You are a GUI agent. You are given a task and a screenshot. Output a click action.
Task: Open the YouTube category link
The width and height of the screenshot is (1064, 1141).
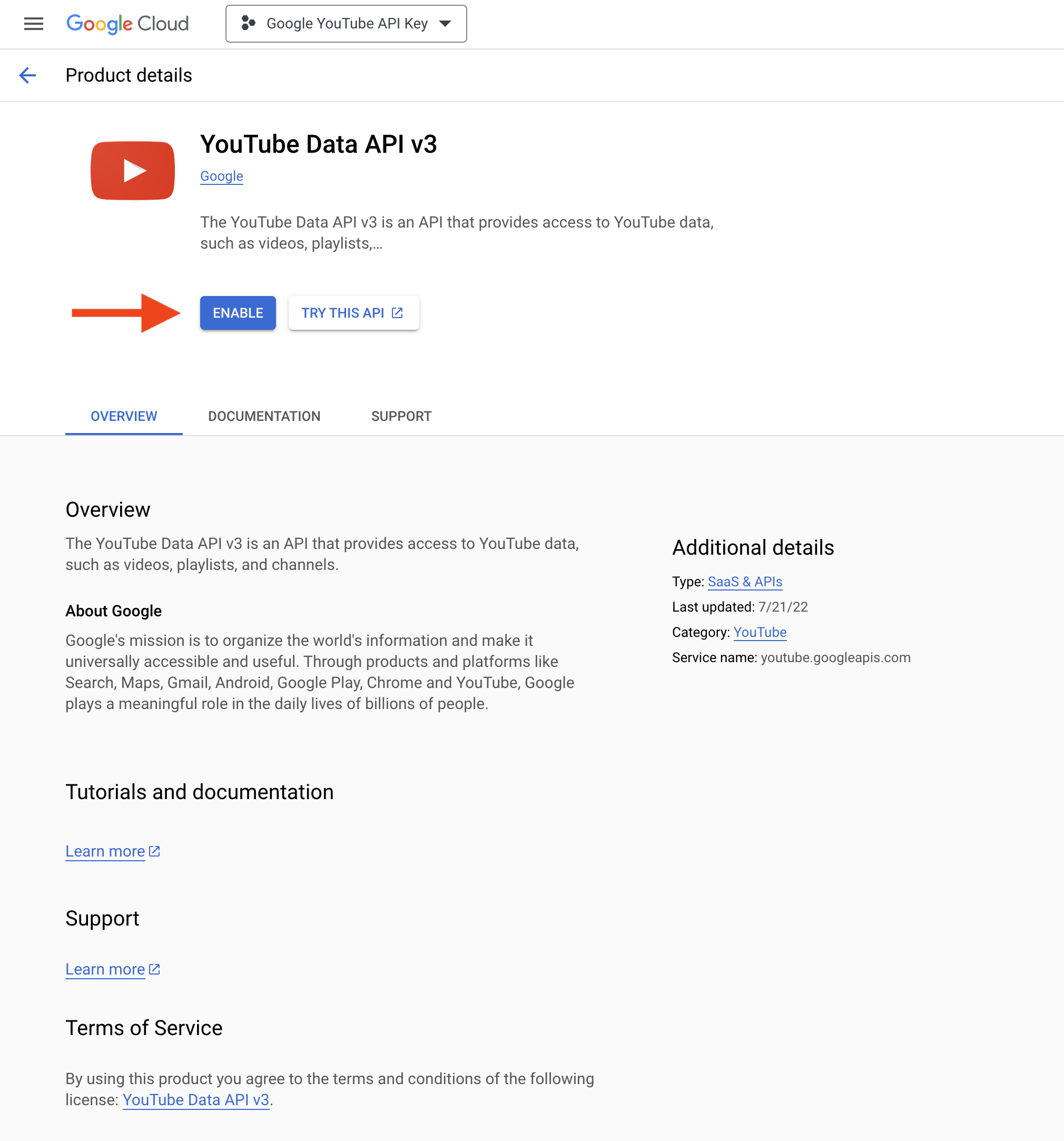(760, 633)
